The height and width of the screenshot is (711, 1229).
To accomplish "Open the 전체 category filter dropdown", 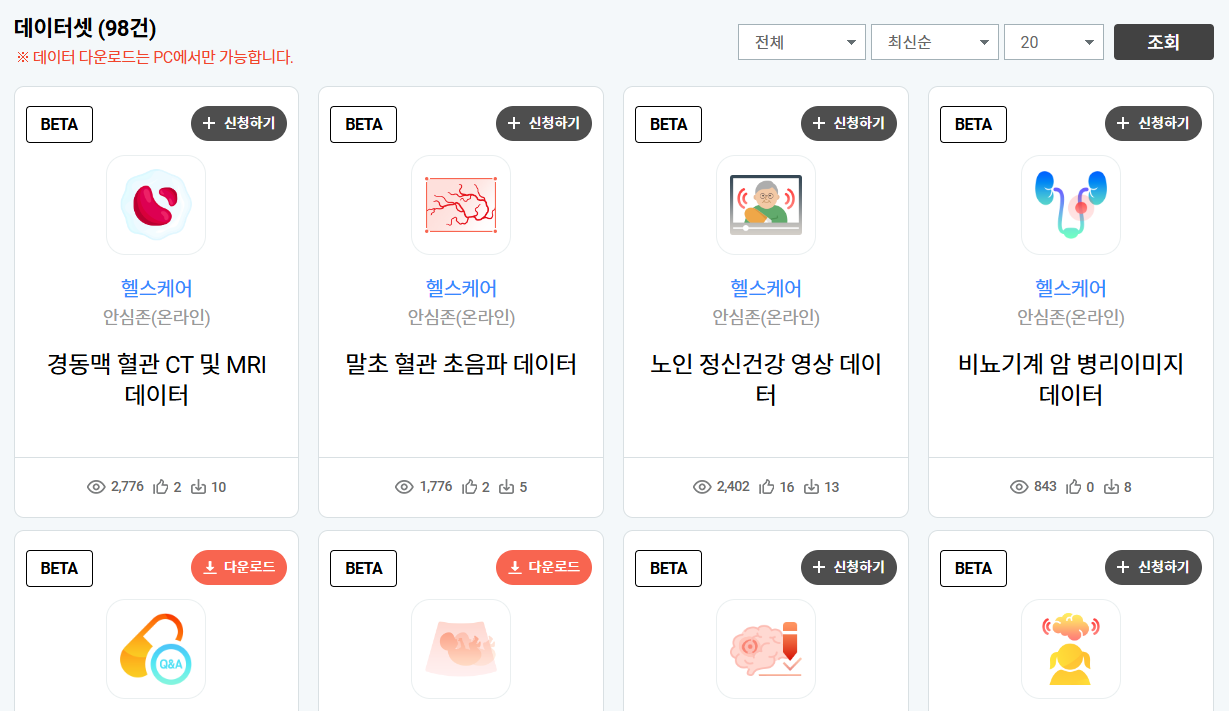I will 800,42.
